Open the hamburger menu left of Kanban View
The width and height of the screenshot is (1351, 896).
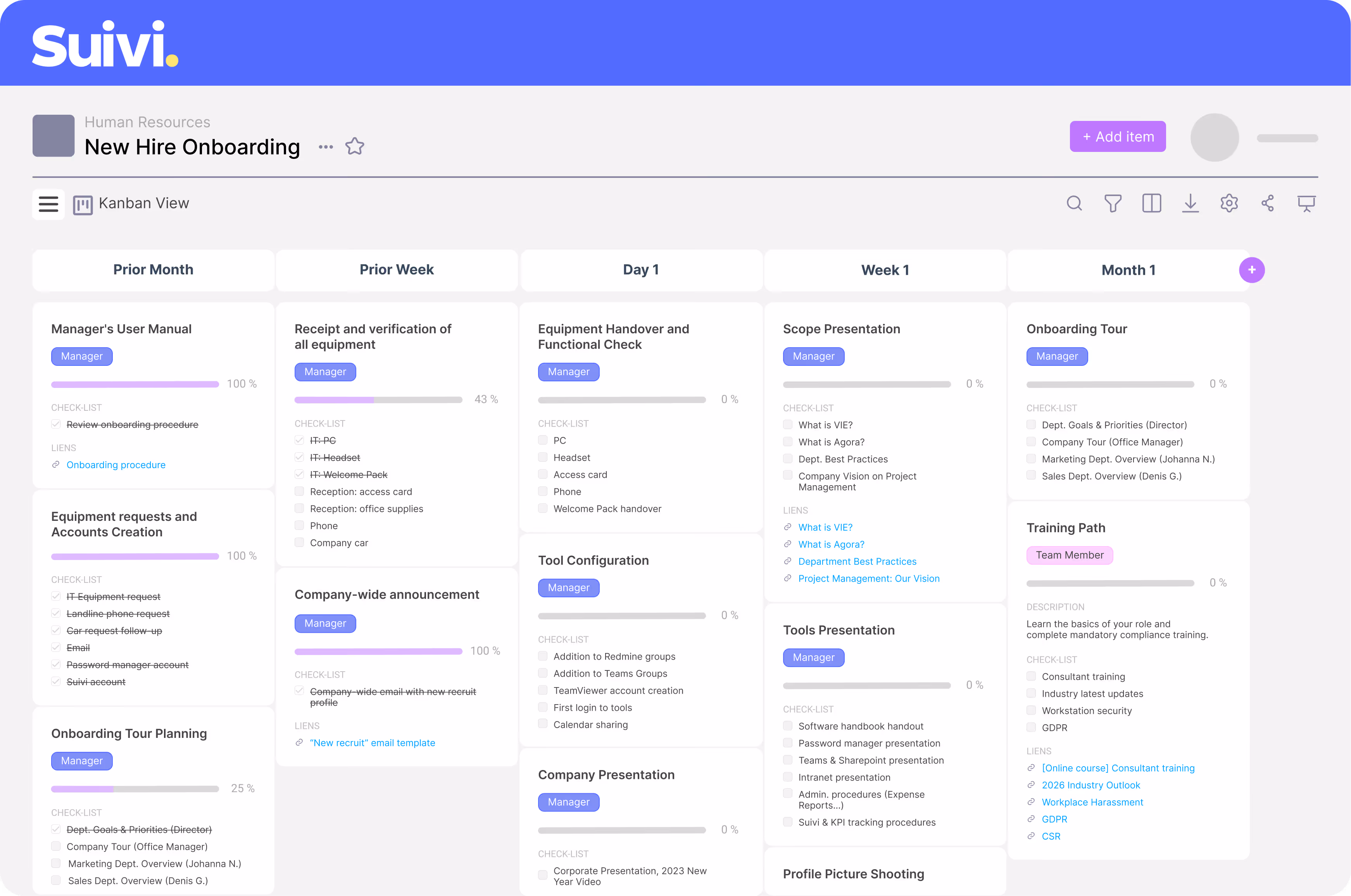coord(48,204)
